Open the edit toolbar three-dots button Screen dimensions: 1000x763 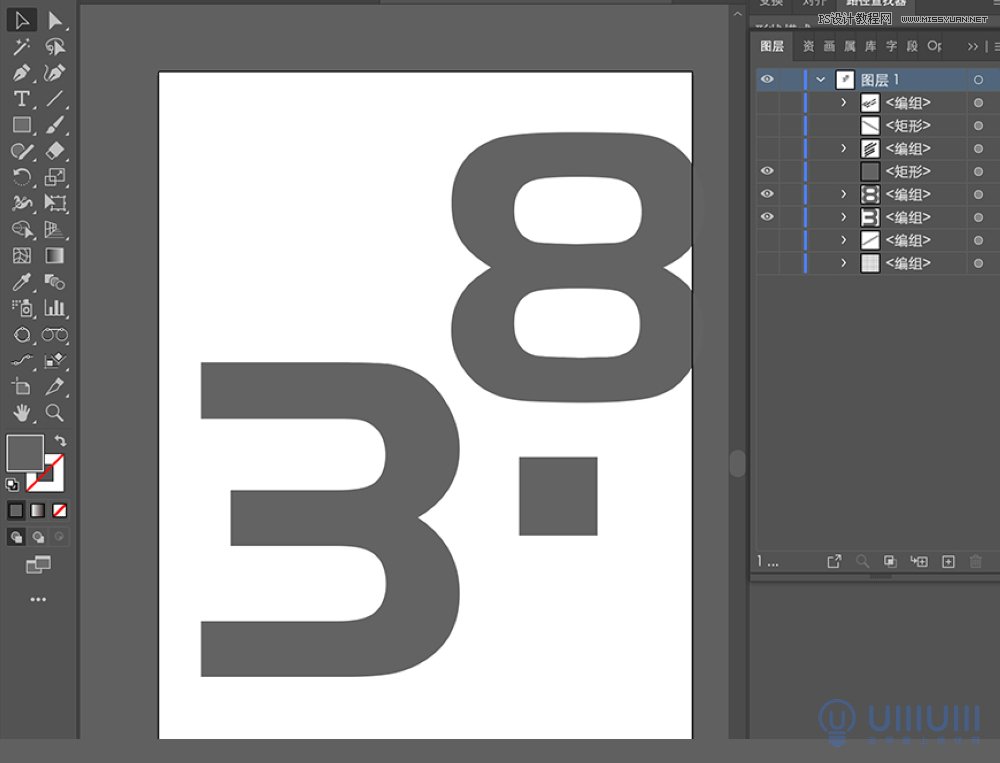38,600
